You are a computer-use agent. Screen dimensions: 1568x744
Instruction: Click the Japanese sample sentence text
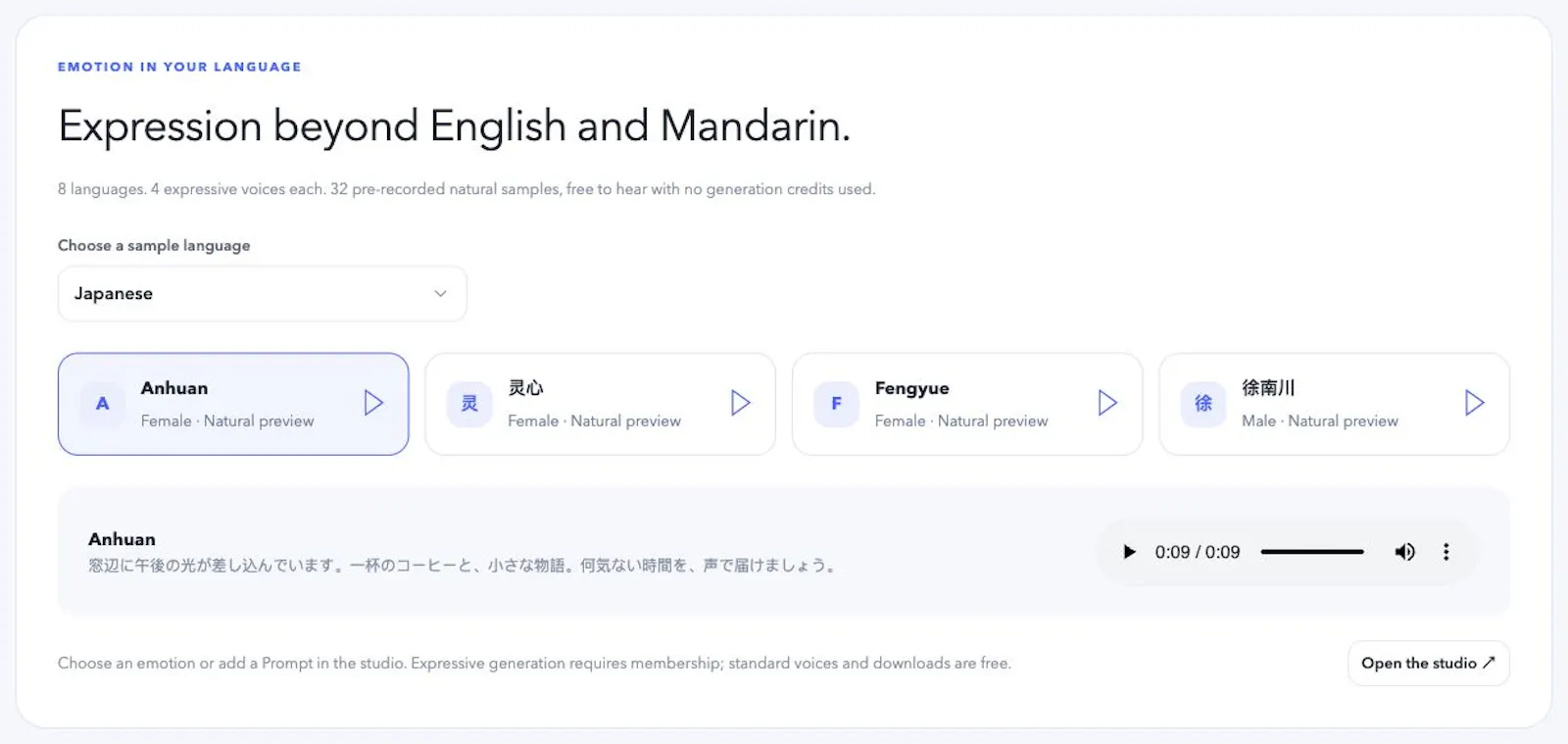pos(463,566)
